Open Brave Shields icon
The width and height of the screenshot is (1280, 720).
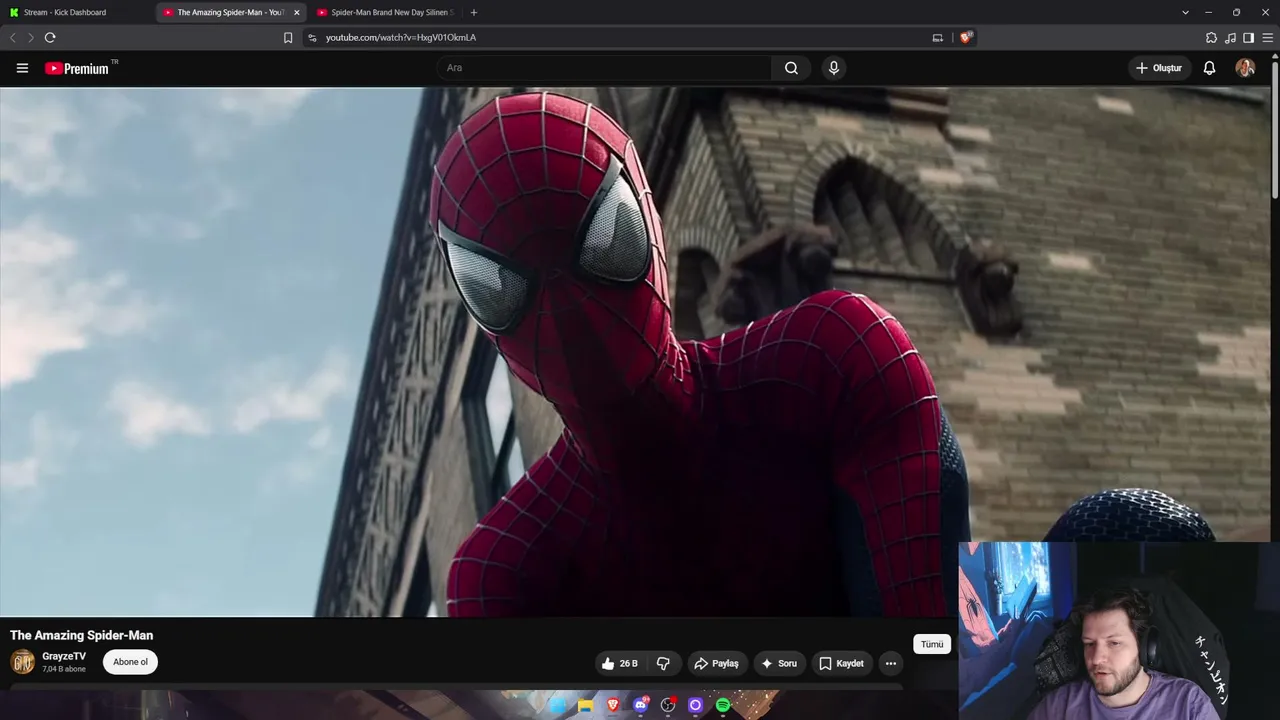[966, 37]
